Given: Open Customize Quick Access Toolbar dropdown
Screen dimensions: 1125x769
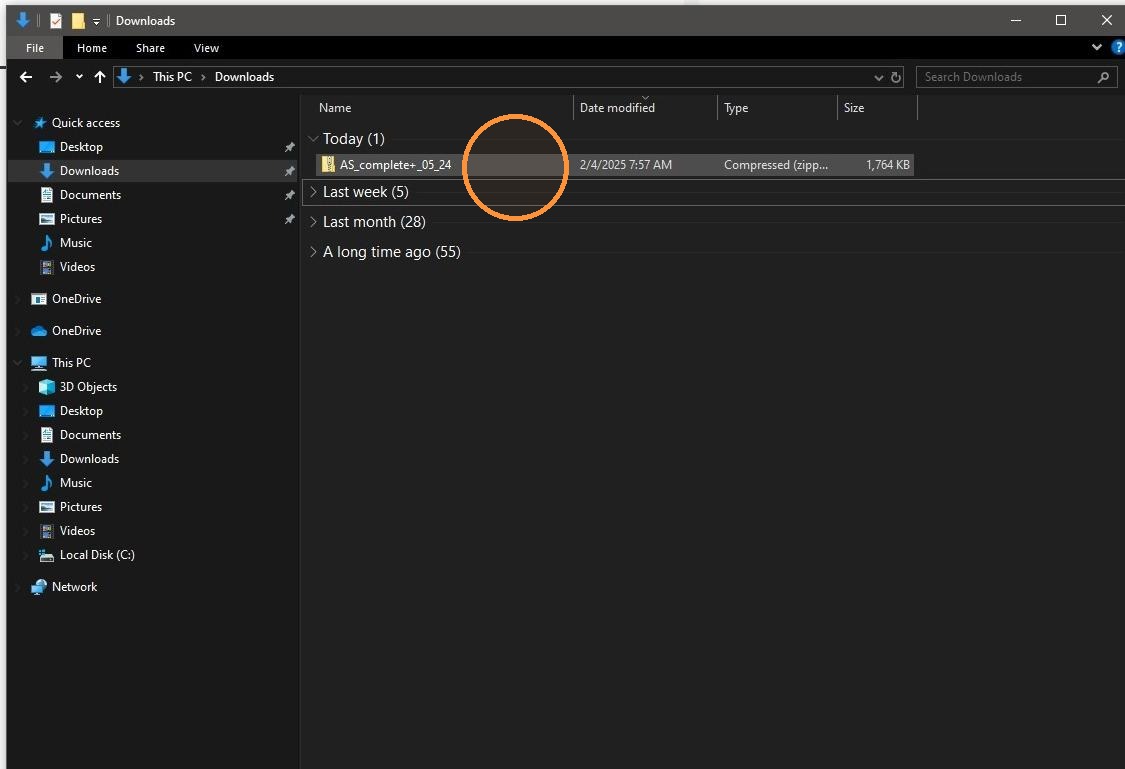Looking at the screenshot, I should (x=96, y=22).
